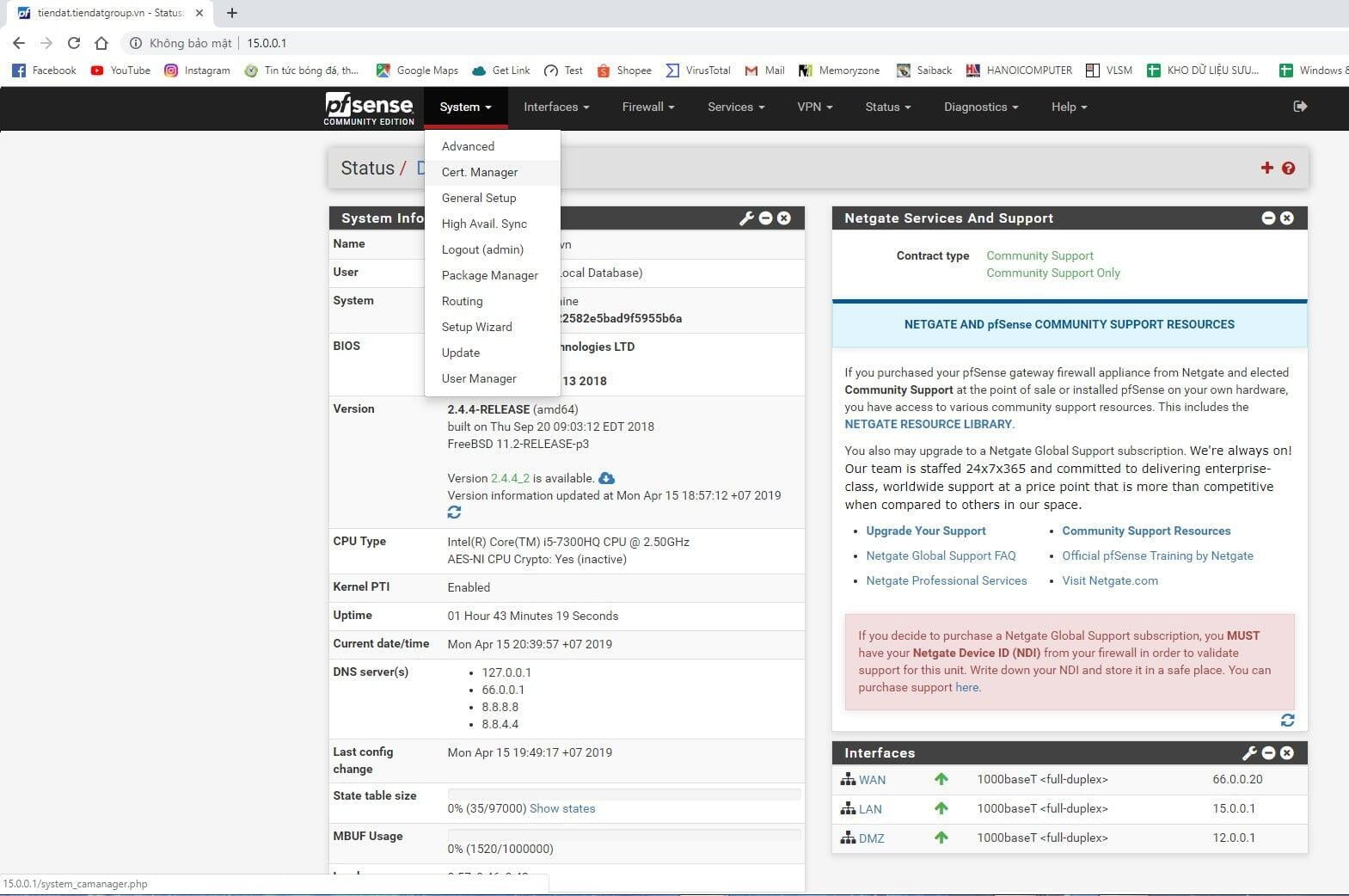This screenshot has width=1349, height=896.
Task: Collapse the System Information widget
Action: tap(765, 218)
